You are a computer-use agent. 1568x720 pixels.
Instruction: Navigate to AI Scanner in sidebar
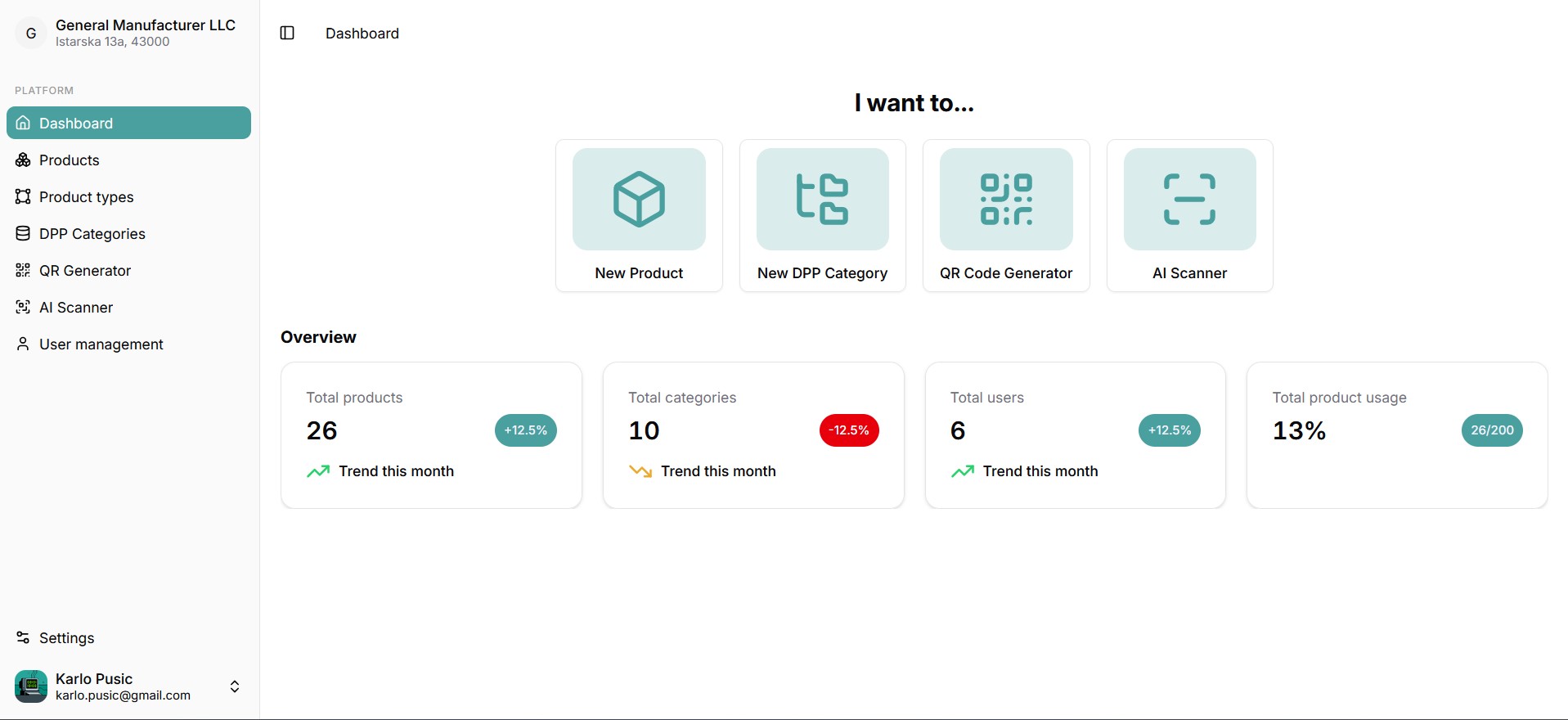click(x=75, y=308)
